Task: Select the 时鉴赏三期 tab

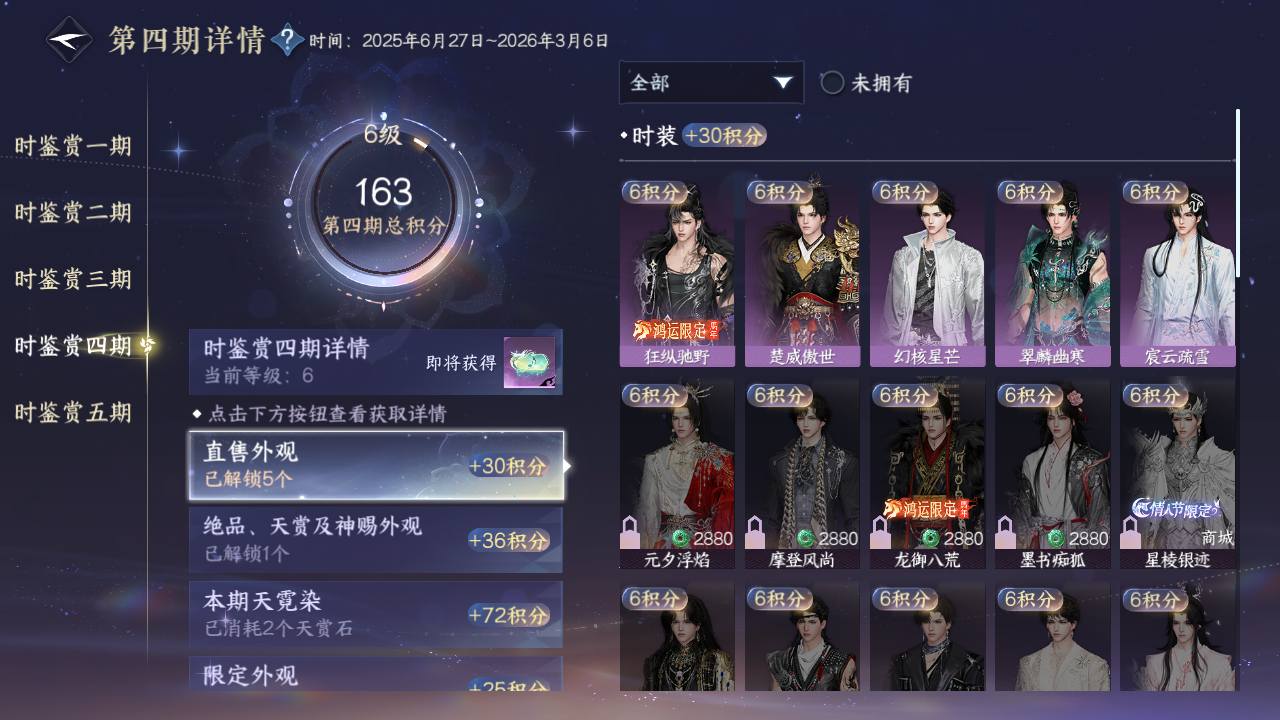Action: click(x=73, y=279)
